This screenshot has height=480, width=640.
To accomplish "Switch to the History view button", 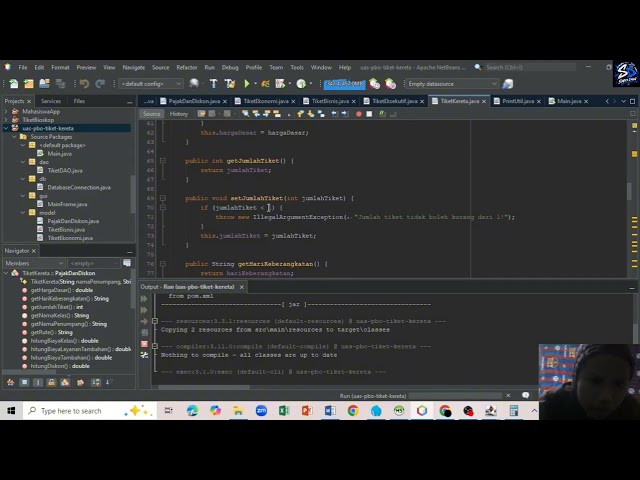I will point(179,114).
